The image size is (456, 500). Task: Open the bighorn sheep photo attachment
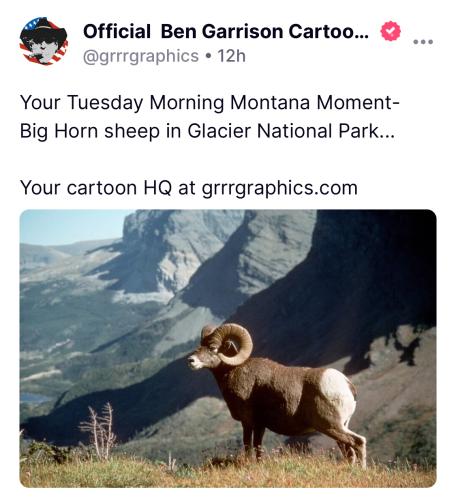[228, 348]
